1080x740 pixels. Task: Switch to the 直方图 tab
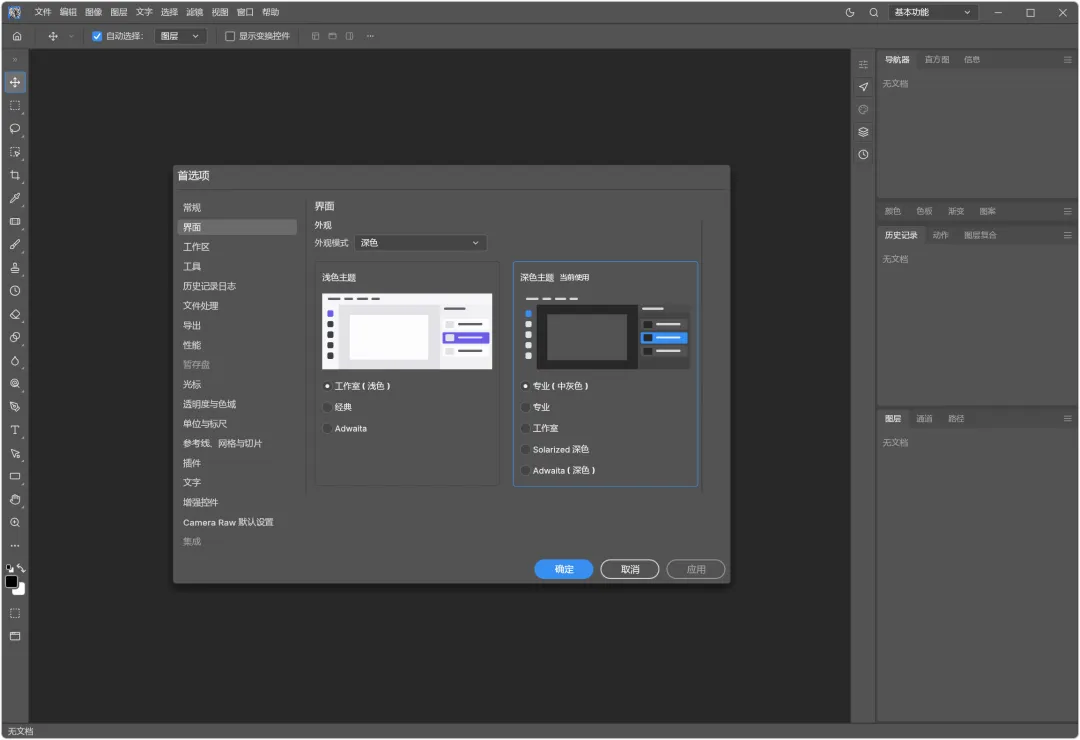pos(937,60)
